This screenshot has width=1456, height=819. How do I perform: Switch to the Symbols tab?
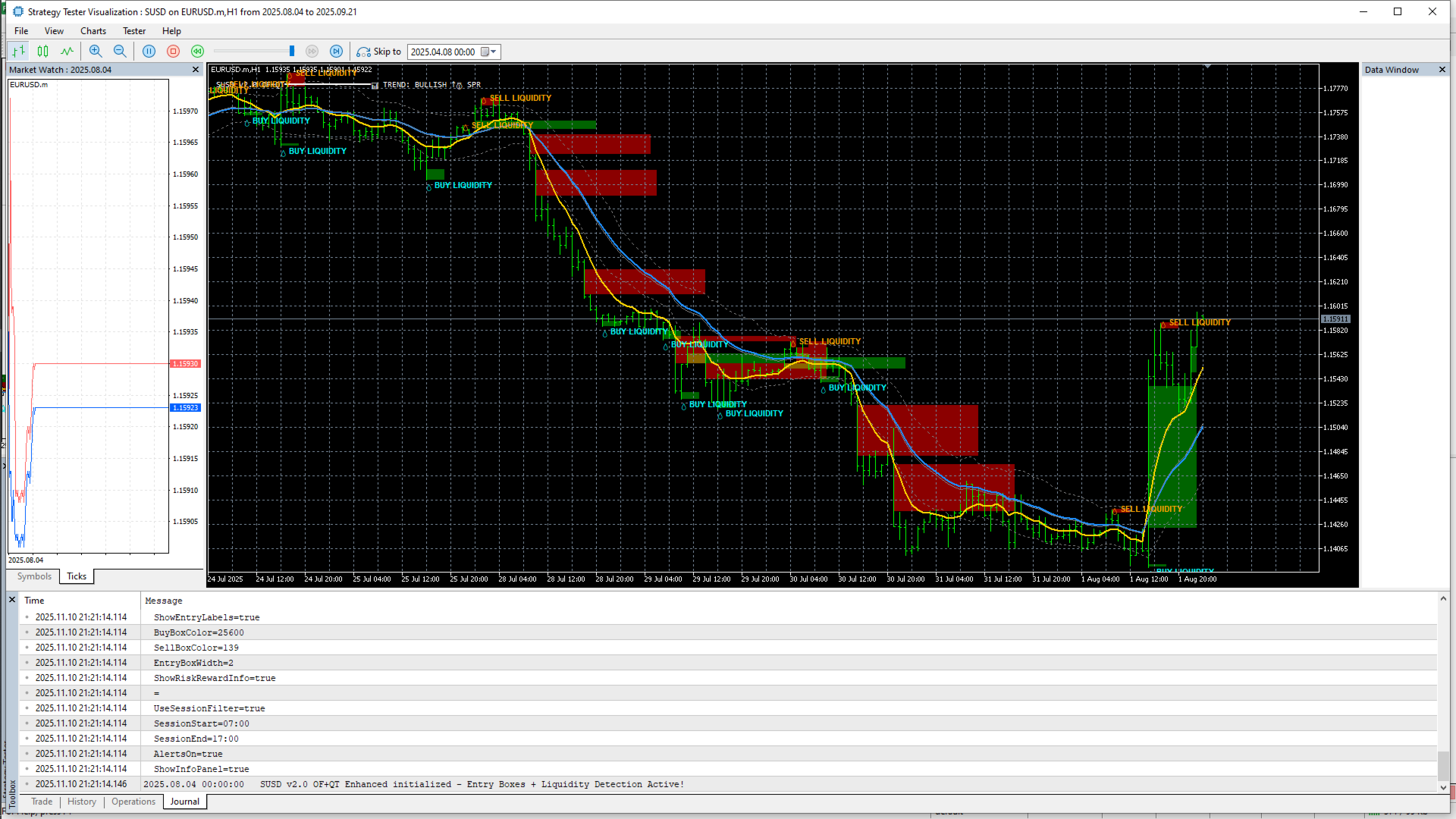(34, 576)
